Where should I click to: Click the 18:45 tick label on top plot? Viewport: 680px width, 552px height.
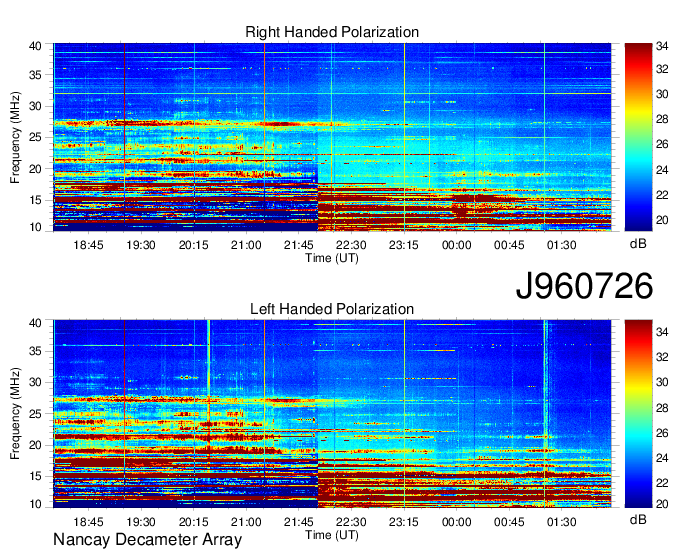coord(88,245)
